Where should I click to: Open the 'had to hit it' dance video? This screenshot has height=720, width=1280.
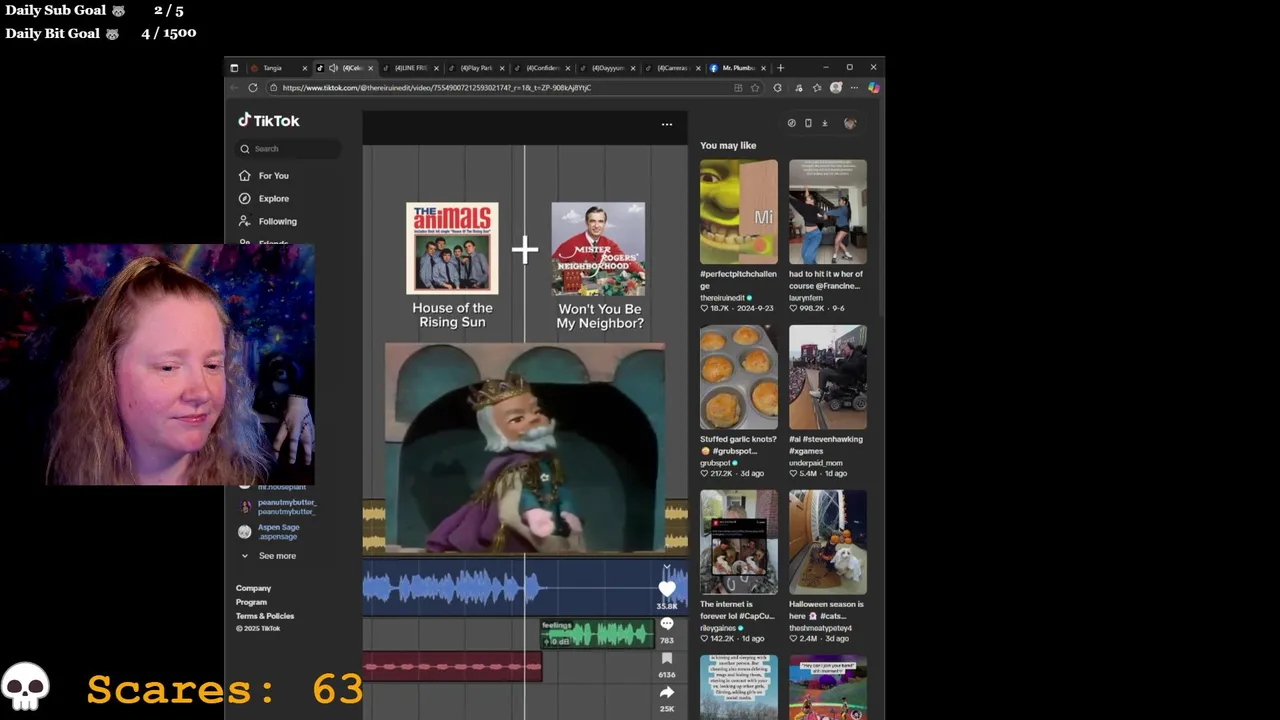pyautogui.click(x=827, y=212)
